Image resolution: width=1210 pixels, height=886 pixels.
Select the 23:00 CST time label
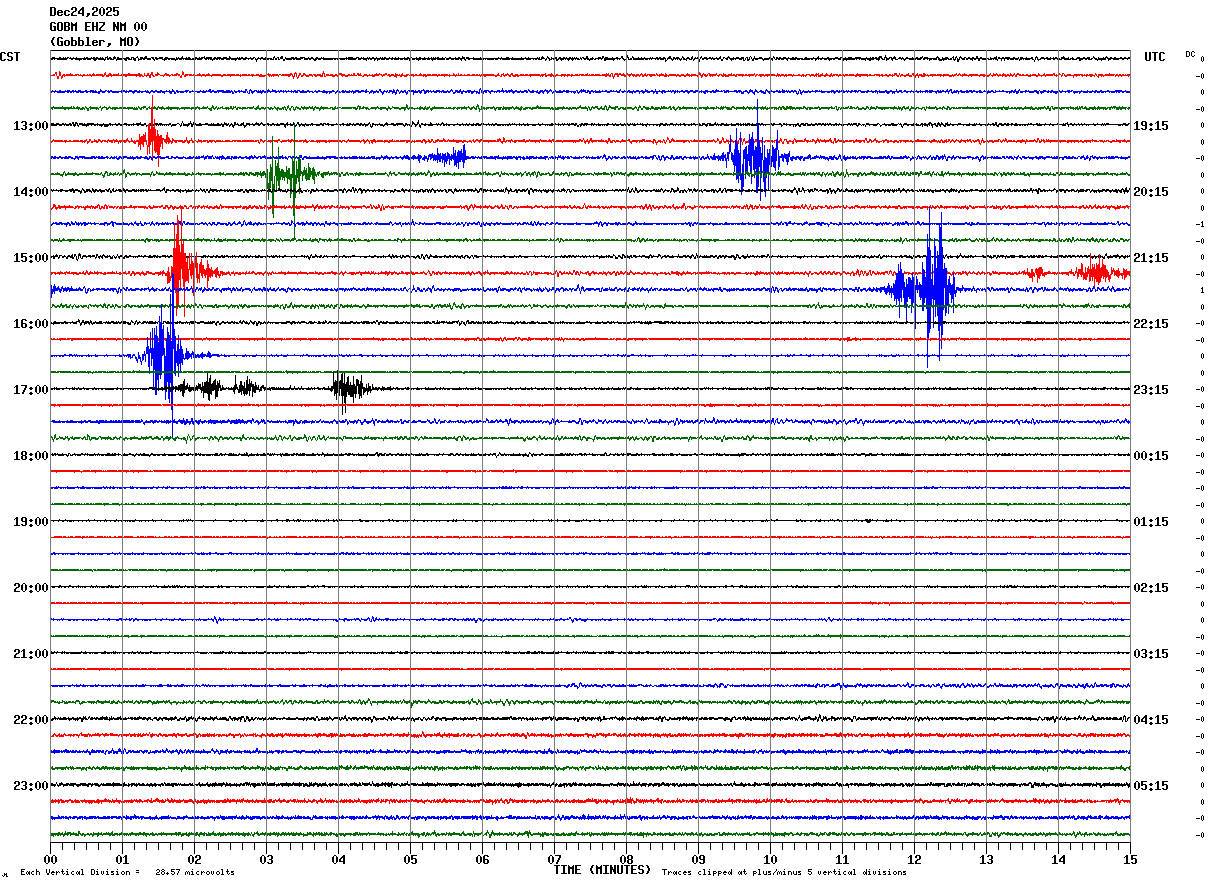(30, 786)
